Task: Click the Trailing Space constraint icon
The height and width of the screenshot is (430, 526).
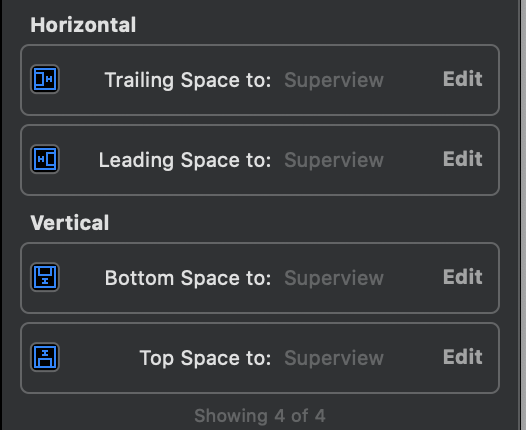Action: pyautogui.click(x=45, y=79)
